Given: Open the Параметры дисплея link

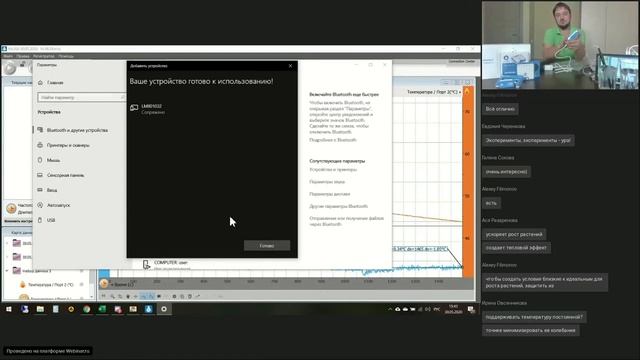Looking at the screenshot, I should pyautogui.click(x=329, y=194).
